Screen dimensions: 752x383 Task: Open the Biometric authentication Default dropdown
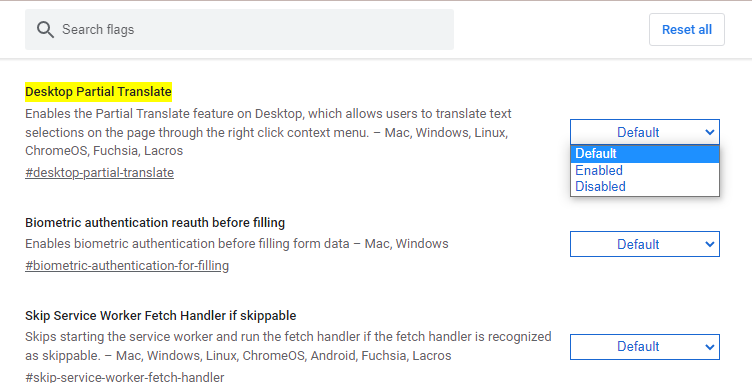pos(645,244)
